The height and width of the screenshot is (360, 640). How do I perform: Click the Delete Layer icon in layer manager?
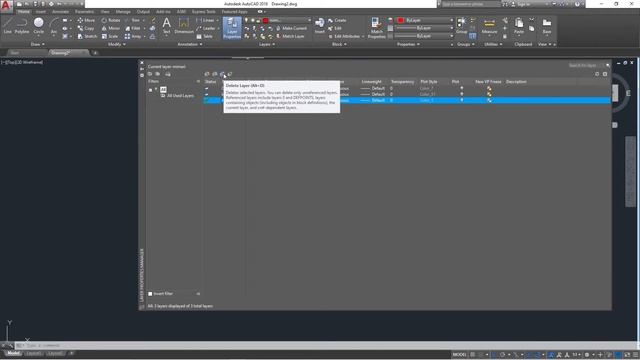tap(222, 74)
